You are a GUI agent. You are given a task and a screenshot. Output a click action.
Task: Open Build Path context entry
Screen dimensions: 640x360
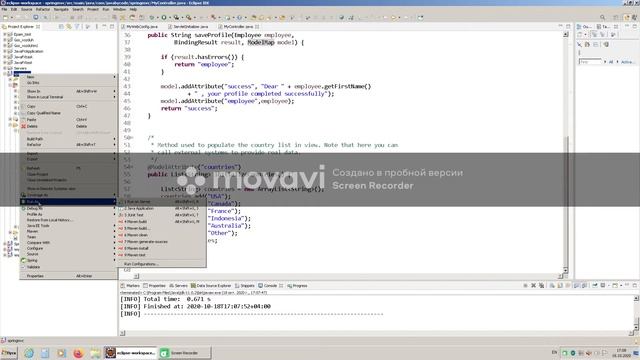click(x=68, y=139)
